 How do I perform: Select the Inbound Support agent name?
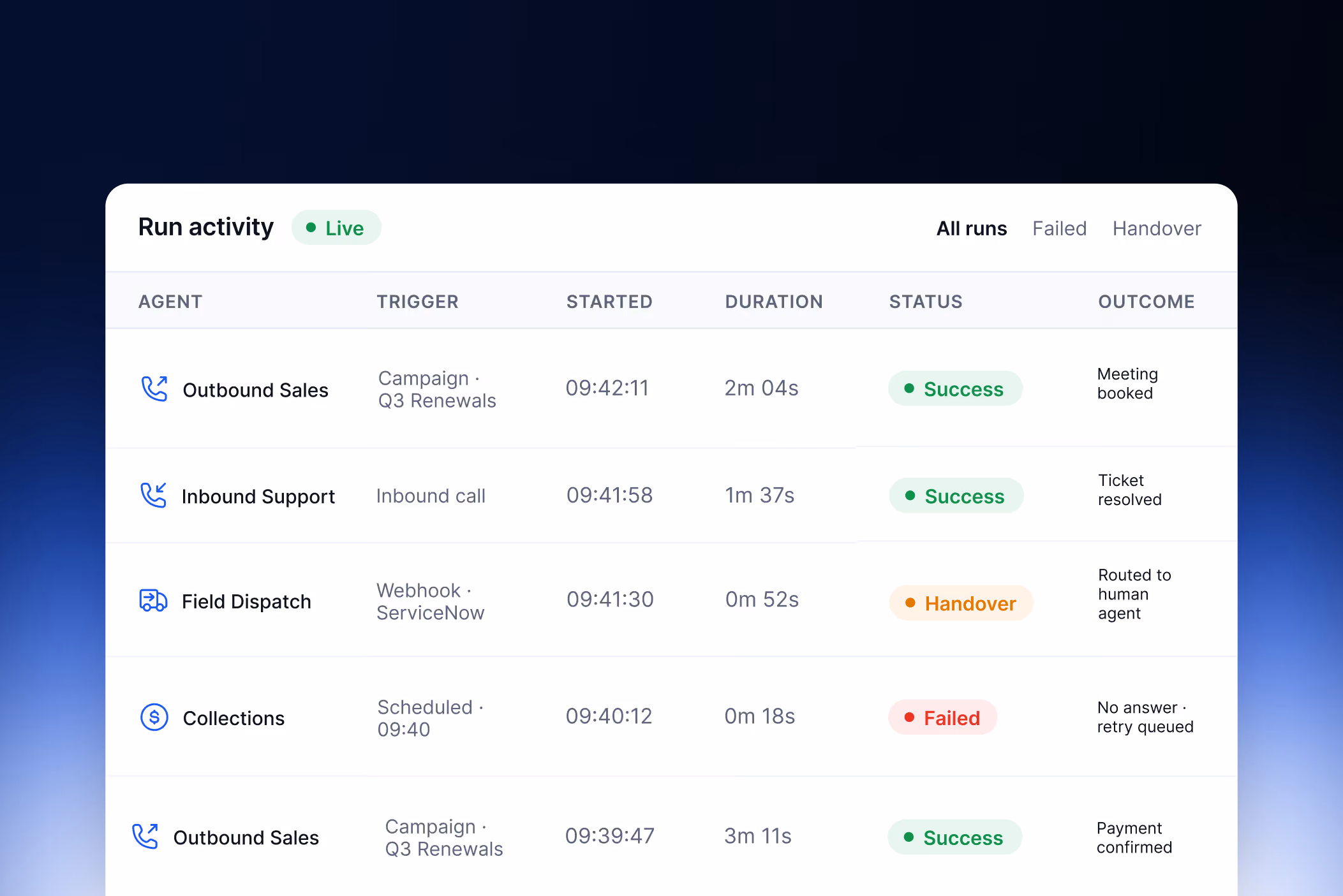pos(258,496)
